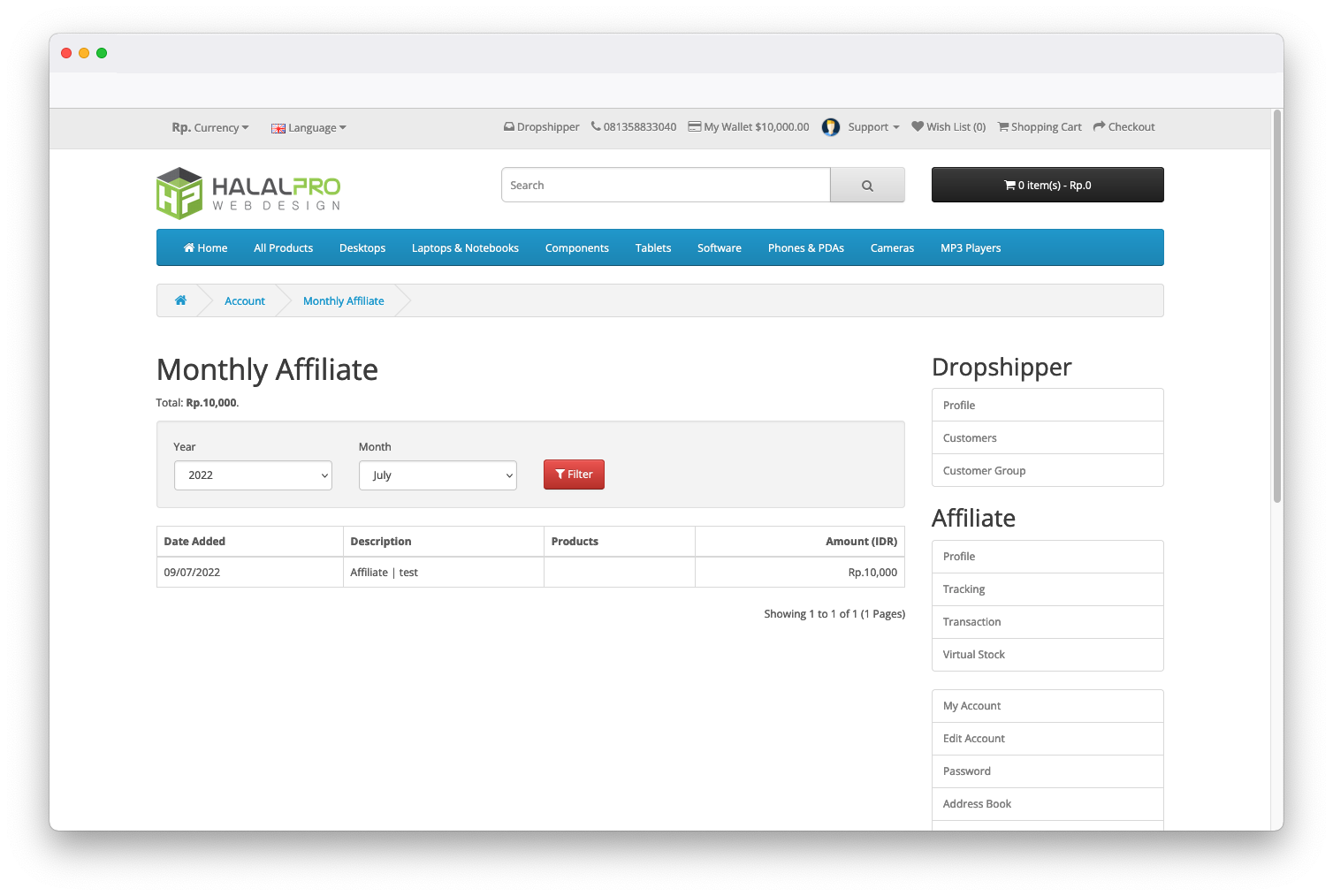1333x896 pixels.
Task: Click inside the Search input field
Action: click(x=665, y=185)
